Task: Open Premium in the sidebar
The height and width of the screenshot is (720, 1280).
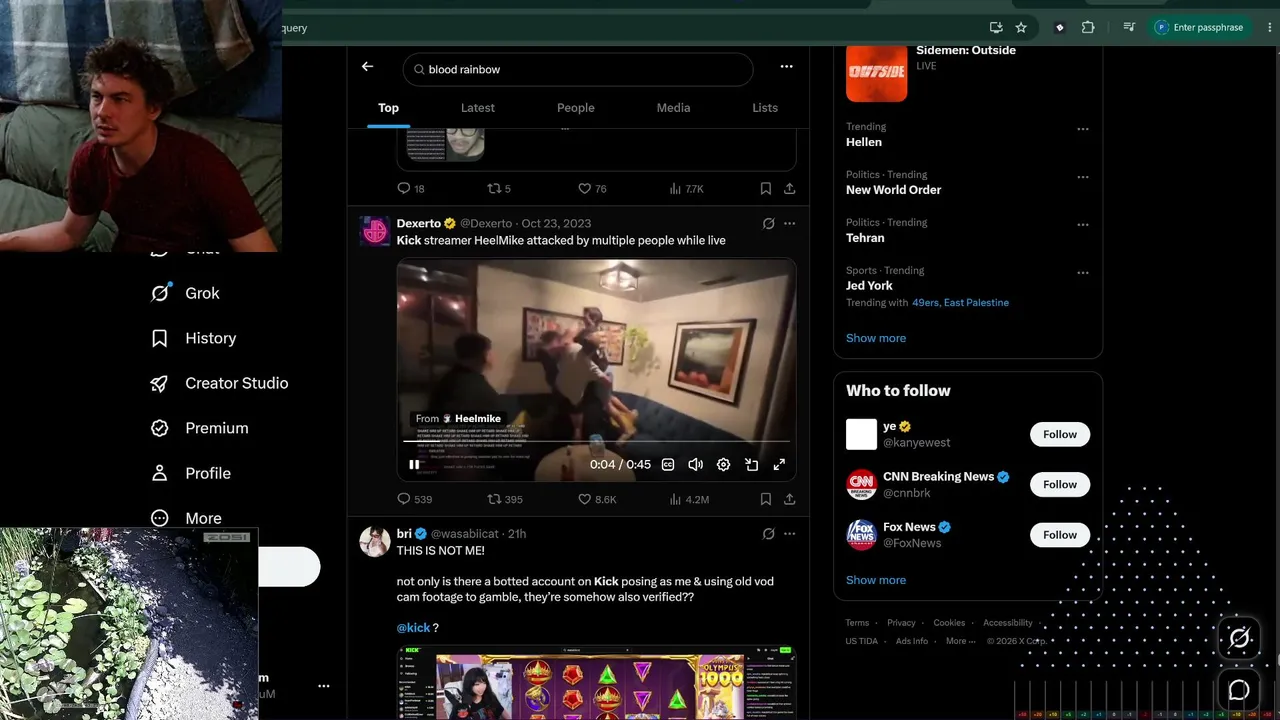Action: click(199, 428)
